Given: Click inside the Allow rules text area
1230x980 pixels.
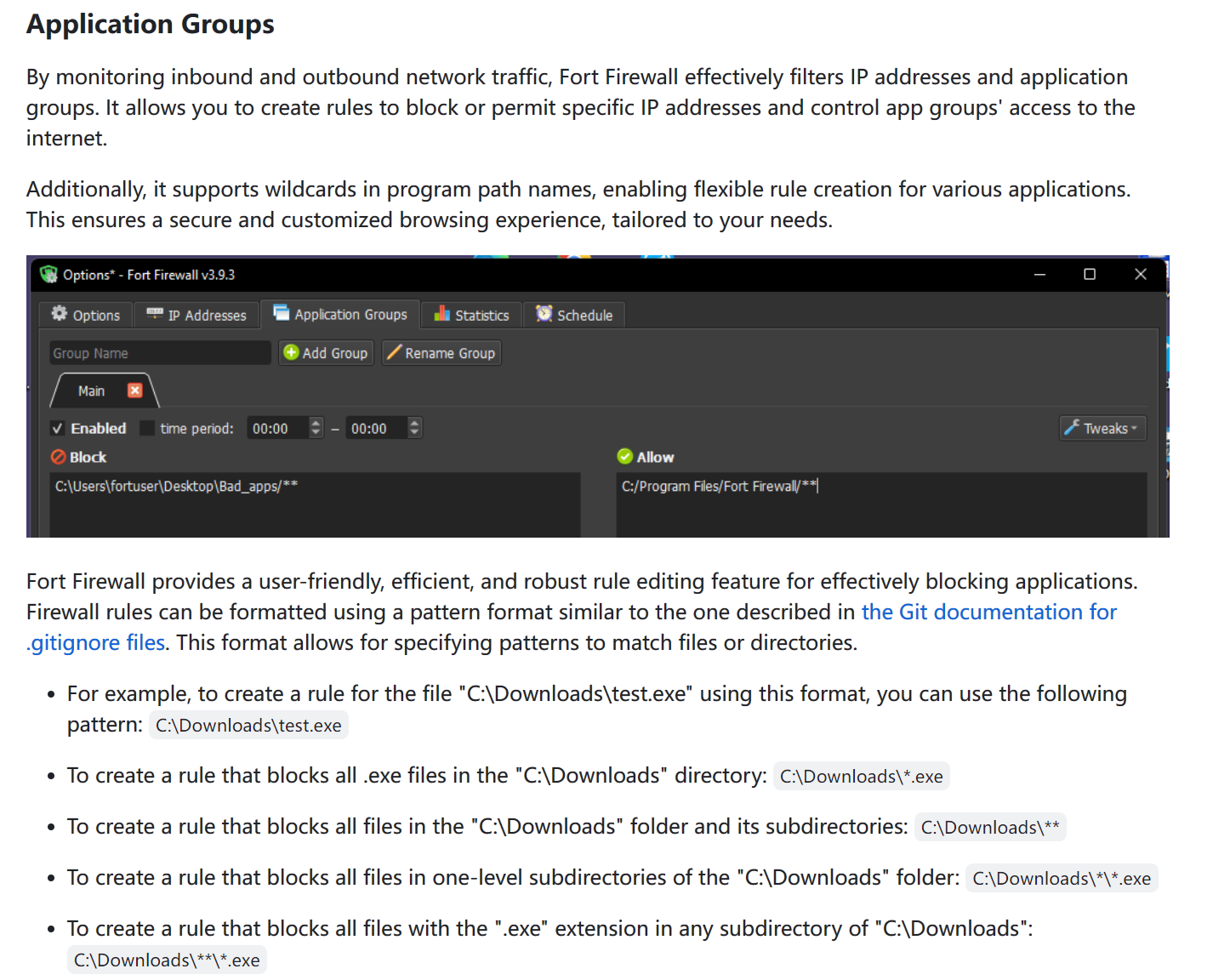Looking at the screenshot, I should tap(881, 510).
